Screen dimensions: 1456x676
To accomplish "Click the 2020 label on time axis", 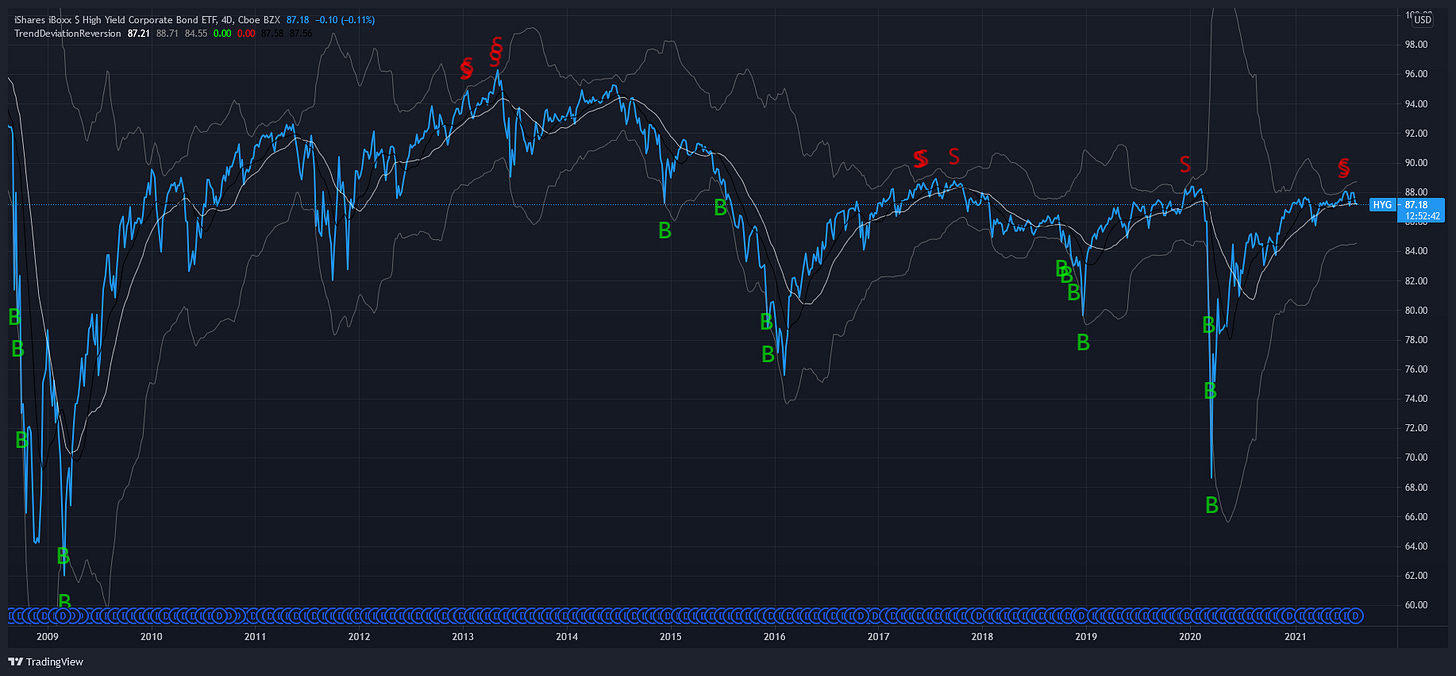I will 1190,636.
